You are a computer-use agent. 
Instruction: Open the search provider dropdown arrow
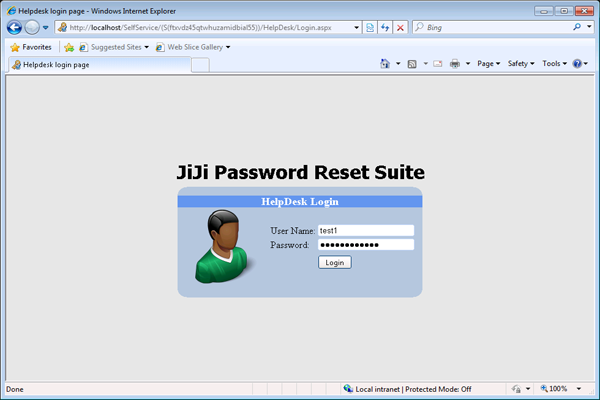589,27
